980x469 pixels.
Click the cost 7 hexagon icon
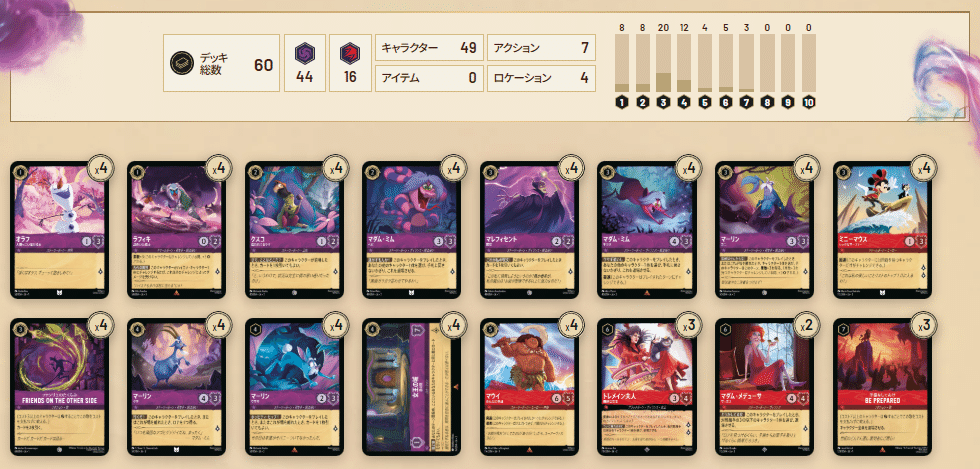pos(746,102)
